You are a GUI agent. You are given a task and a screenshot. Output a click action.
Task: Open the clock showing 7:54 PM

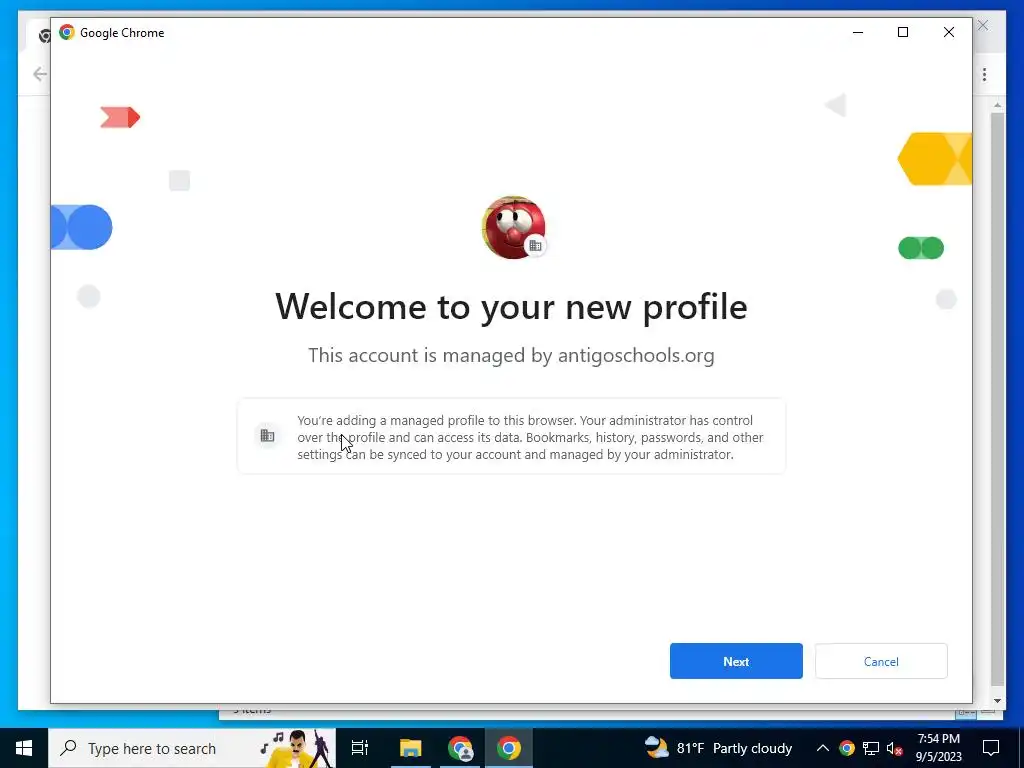coord(938,748)
